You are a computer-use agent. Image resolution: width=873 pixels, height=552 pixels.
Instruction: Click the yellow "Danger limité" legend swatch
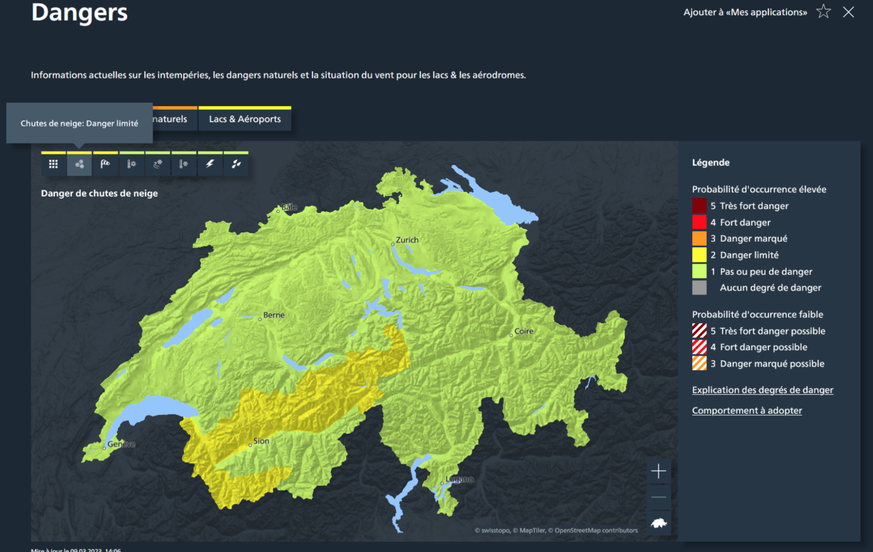[x=699, y=255]
